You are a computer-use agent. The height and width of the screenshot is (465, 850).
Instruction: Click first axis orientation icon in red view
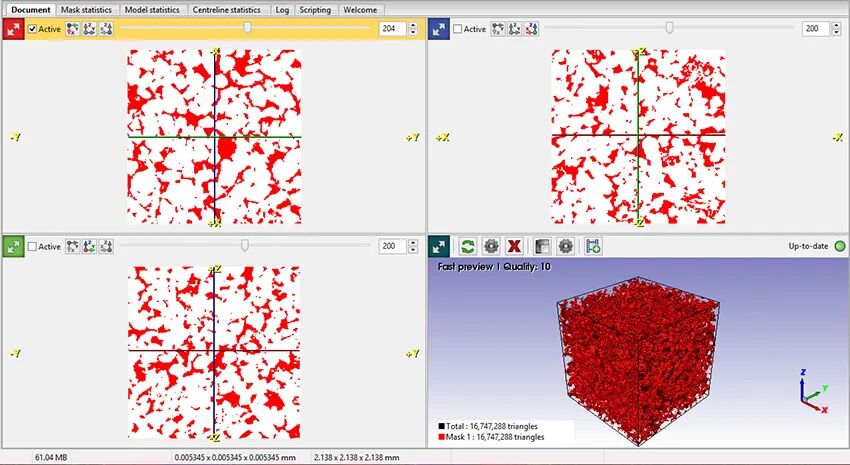pos(73,29)
